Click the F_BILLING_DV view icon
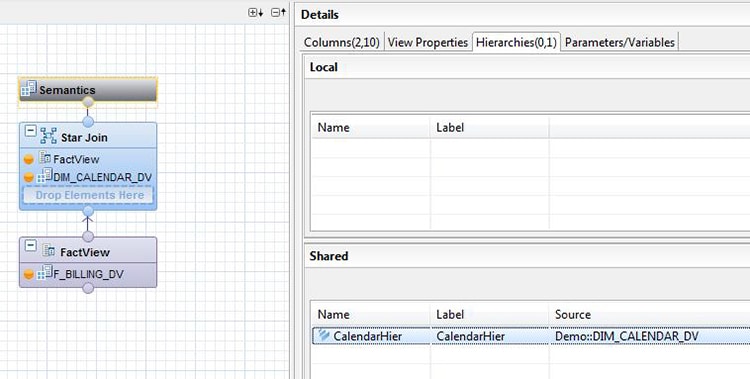The image size is (750, 379). click(45, 271)
